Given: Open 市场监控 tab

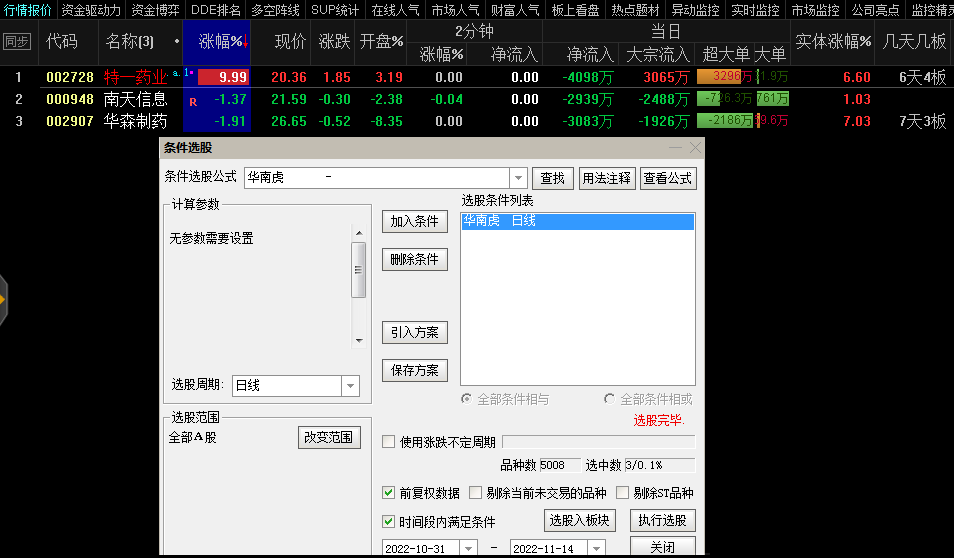Looking at the screenshot, I should (x=815, y=10).
